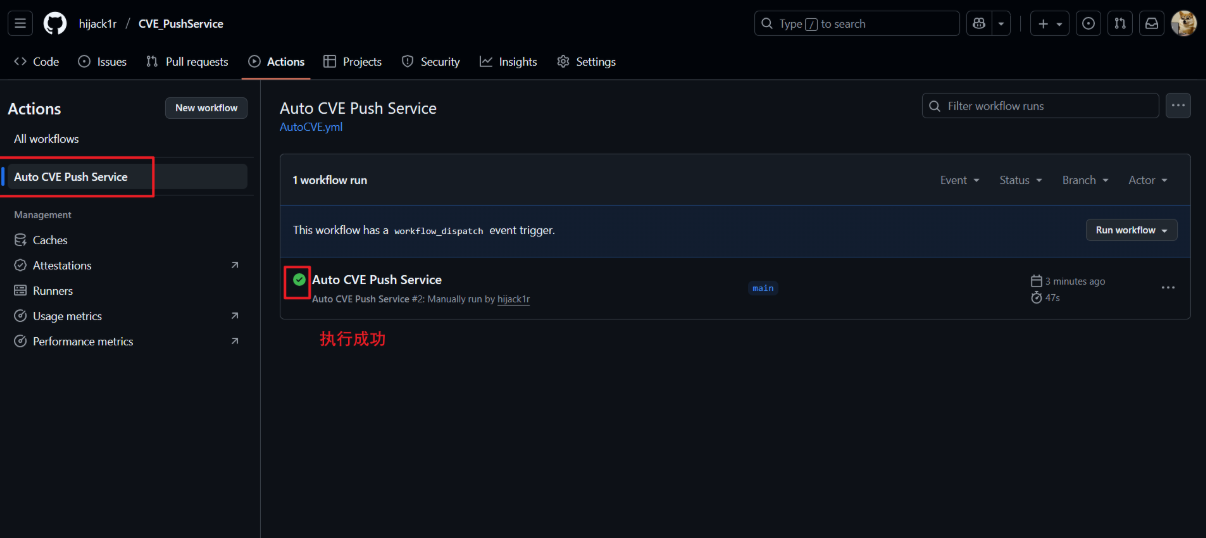Open the hamburger navigation menu

(21, 23)
